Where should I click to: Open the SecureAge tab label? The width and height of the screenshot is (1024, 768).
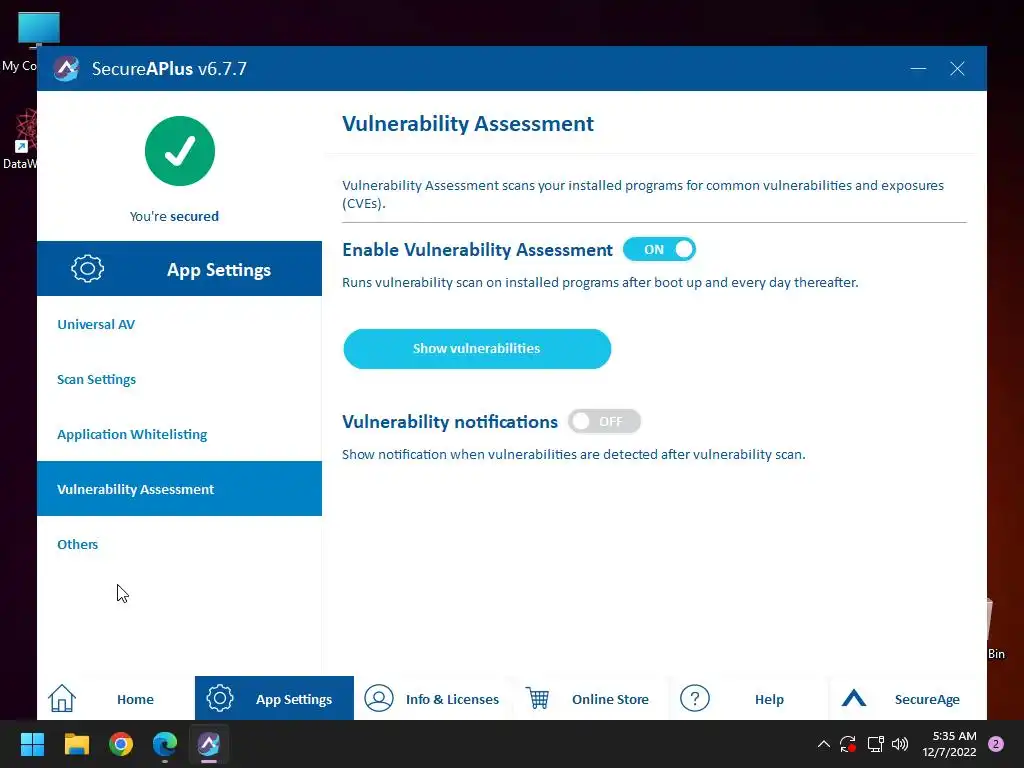927,699
